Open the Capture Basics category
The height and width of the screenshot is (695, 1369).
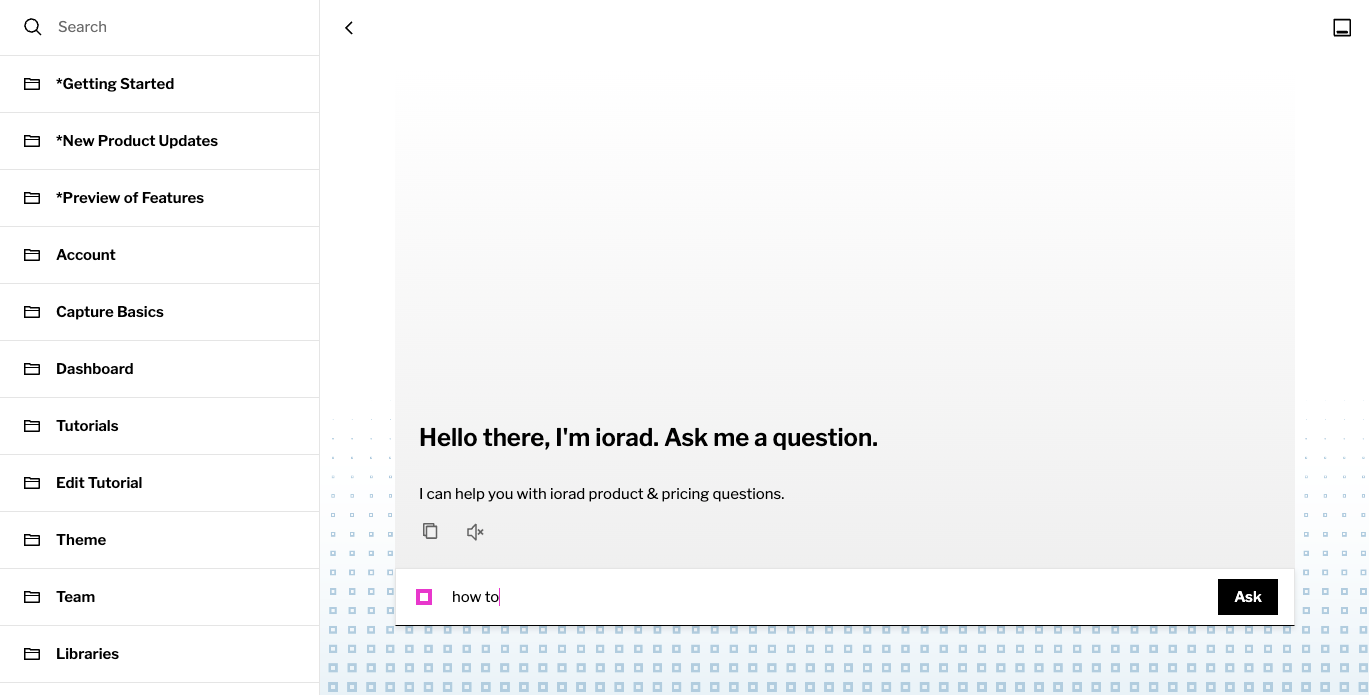[160, 312]
